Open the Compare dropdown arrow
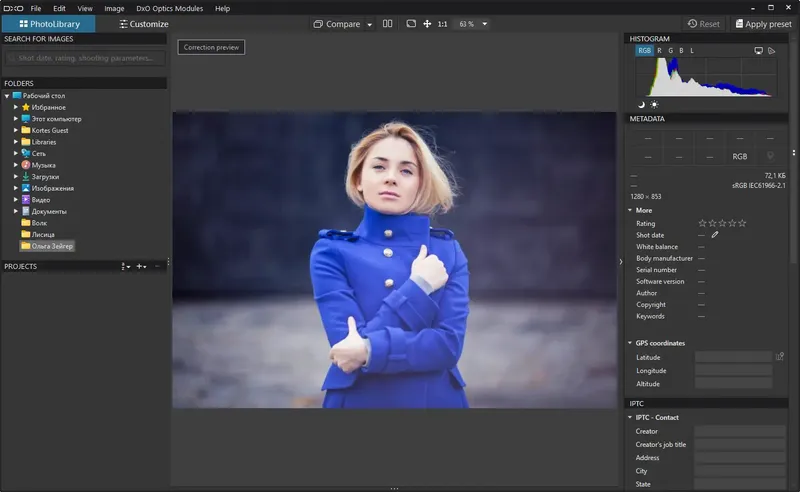The height and width of the screenshot is (492, 800). point(369,24)
